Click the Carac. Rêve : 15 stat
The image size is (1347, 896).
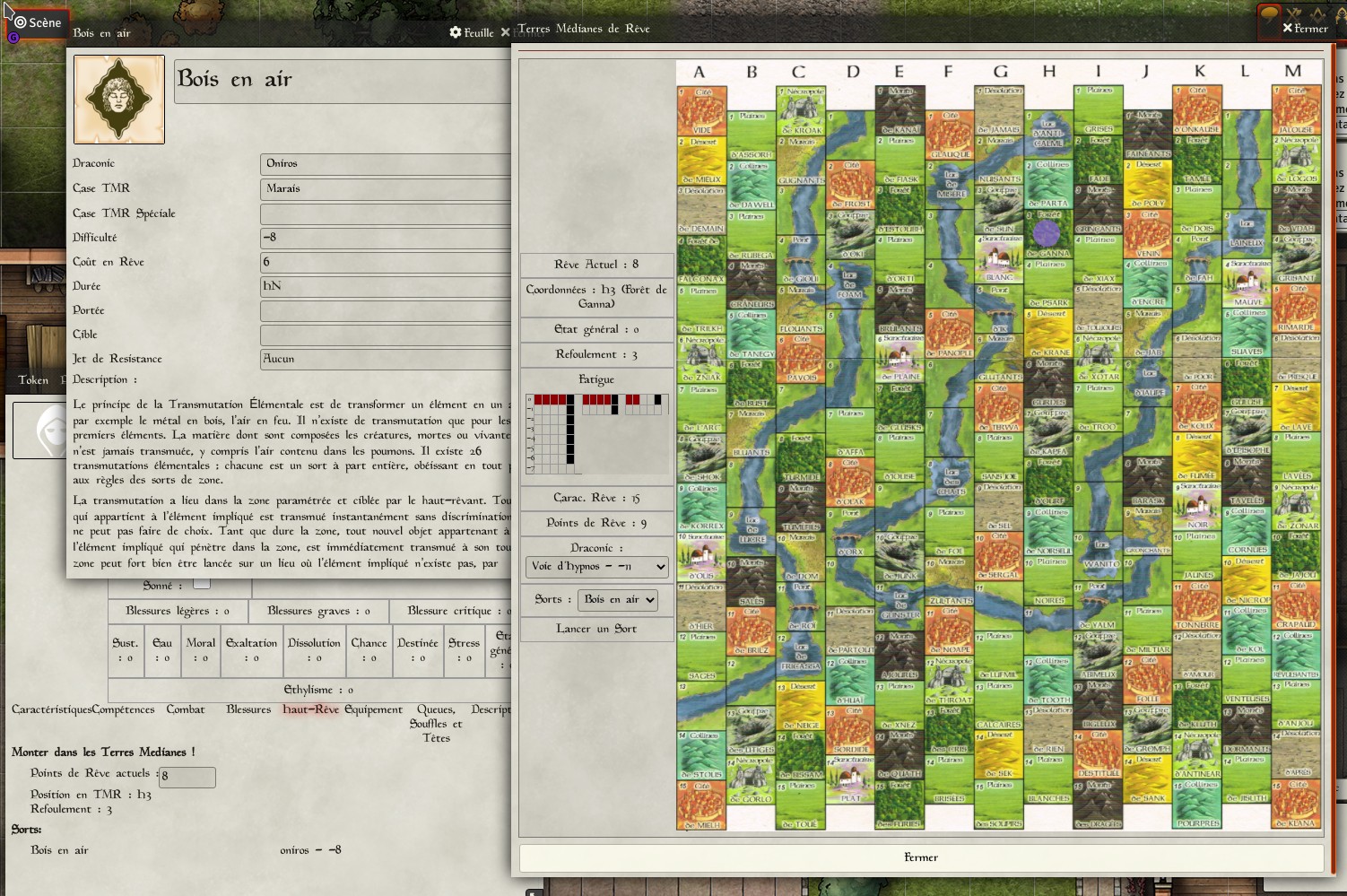coord(596,498)
